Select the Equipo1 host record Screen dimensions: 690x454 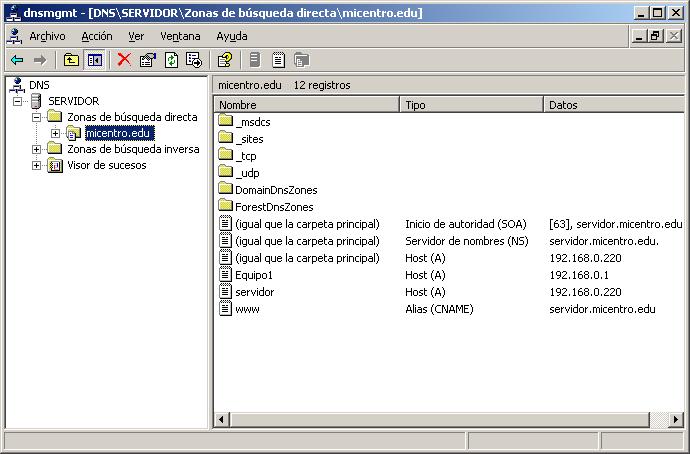pyautogui.click(x=451, y=275)
